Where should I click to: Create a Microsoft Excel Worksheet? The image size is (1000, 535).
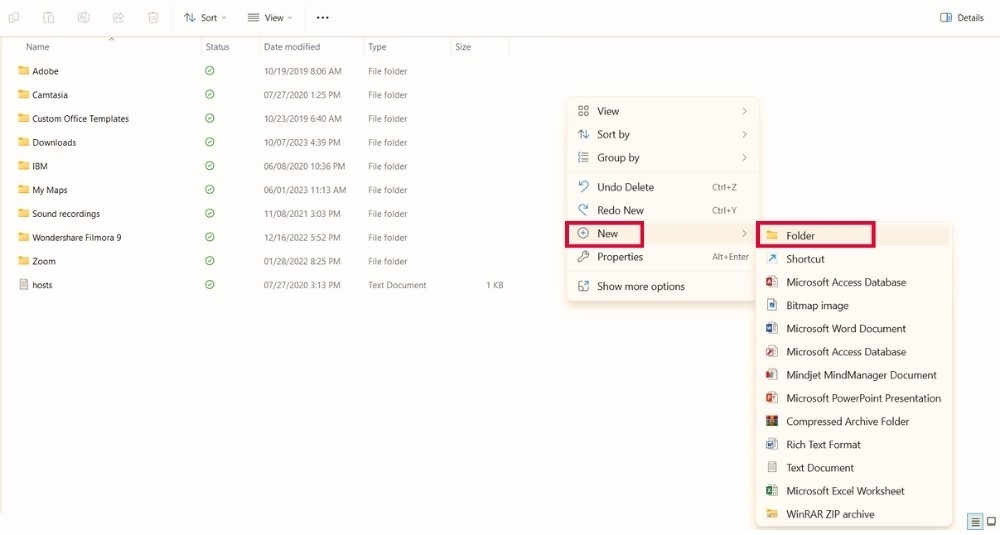853,491
